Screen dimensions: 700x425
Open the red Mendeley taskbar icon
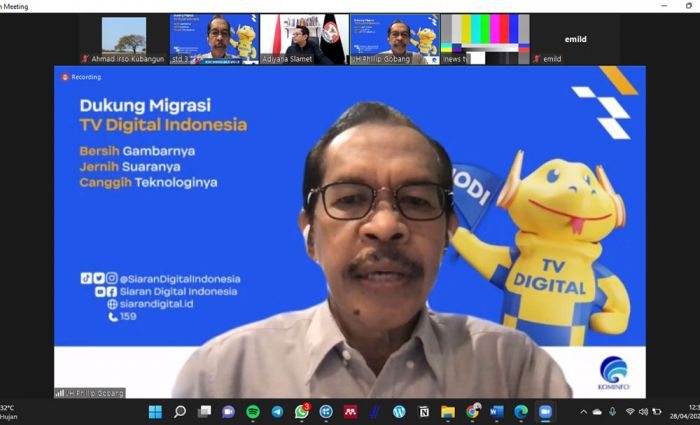click(350, 412)
